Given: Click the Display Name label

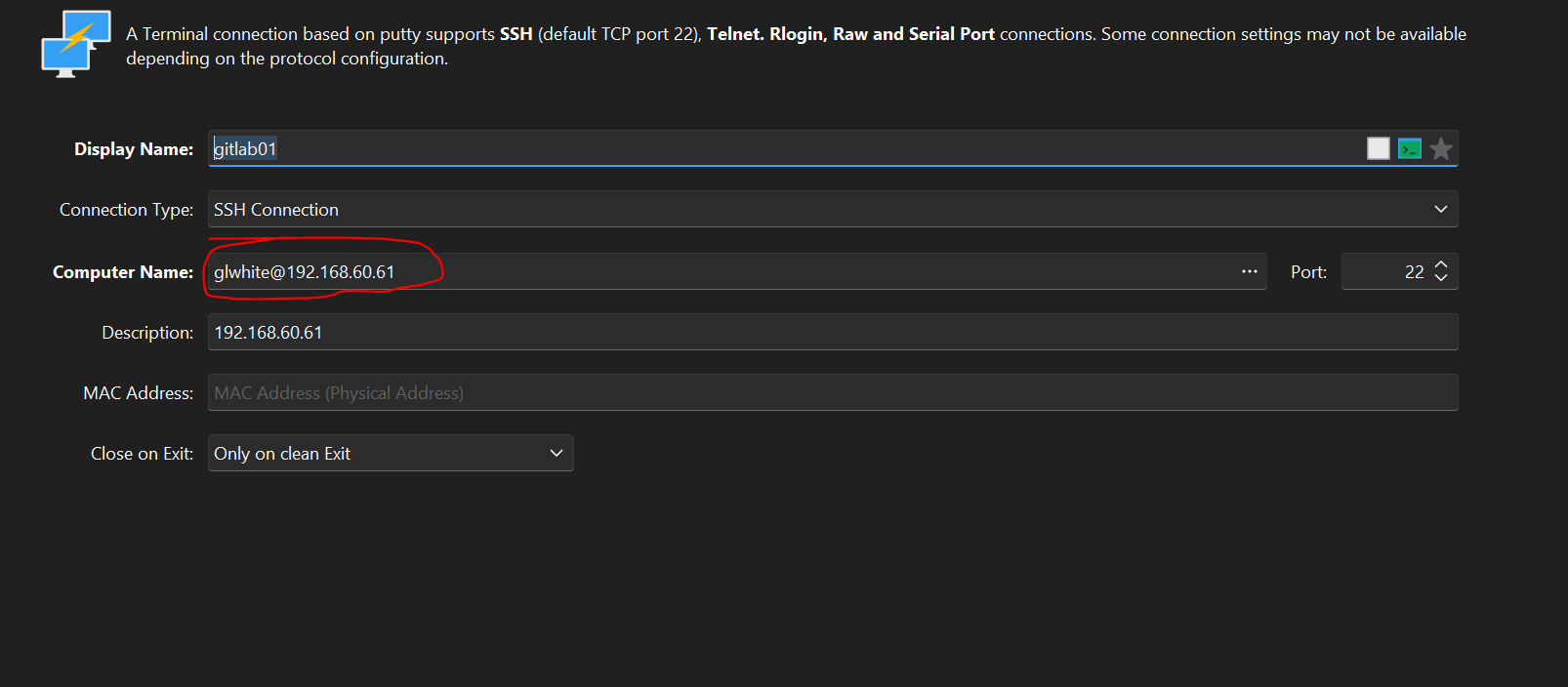Looking at the screenshot, I should point(134,149).
